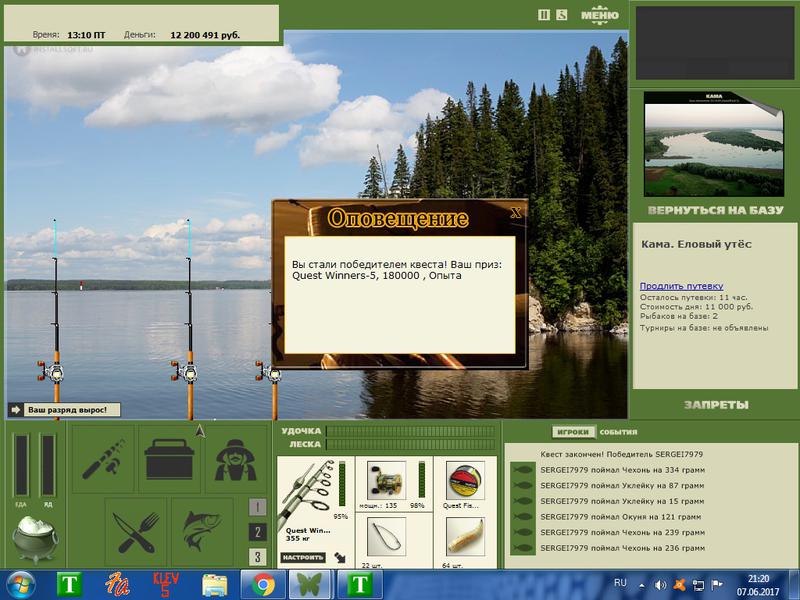Select rod slot 1
The width and height of the screenshot is (800, 600).
click(257, 507)
